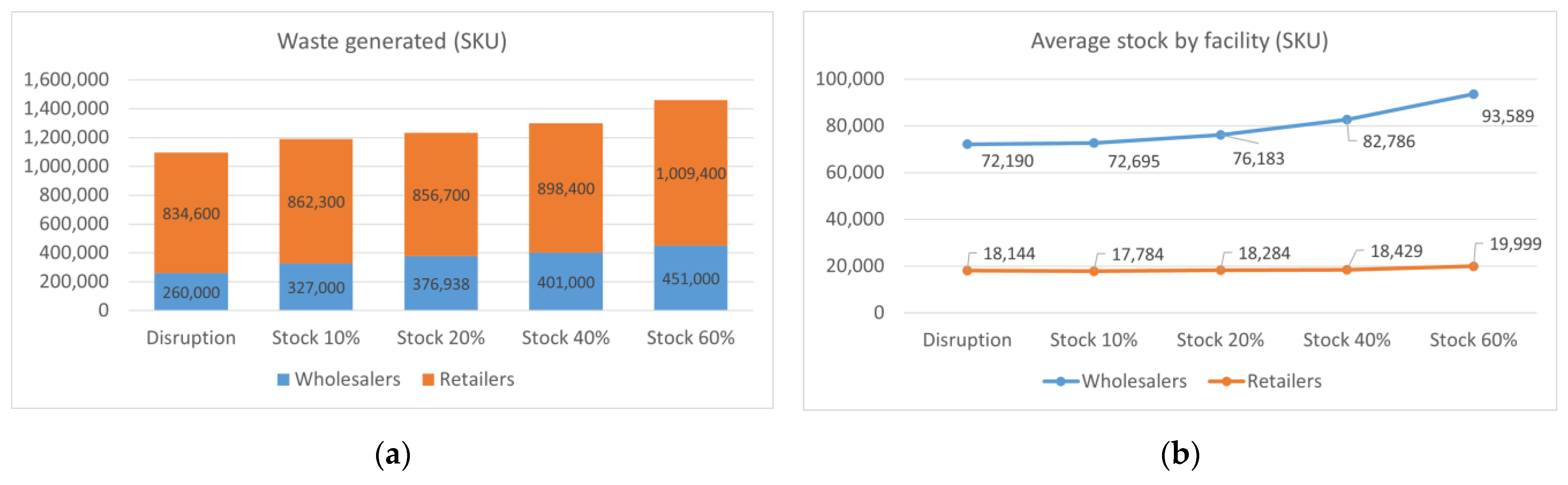Click the Wholesalers data point labeled 76,183
The height and width of the screenshot is (485, 1568).
pyautogui.click(x=1220, y=135)
